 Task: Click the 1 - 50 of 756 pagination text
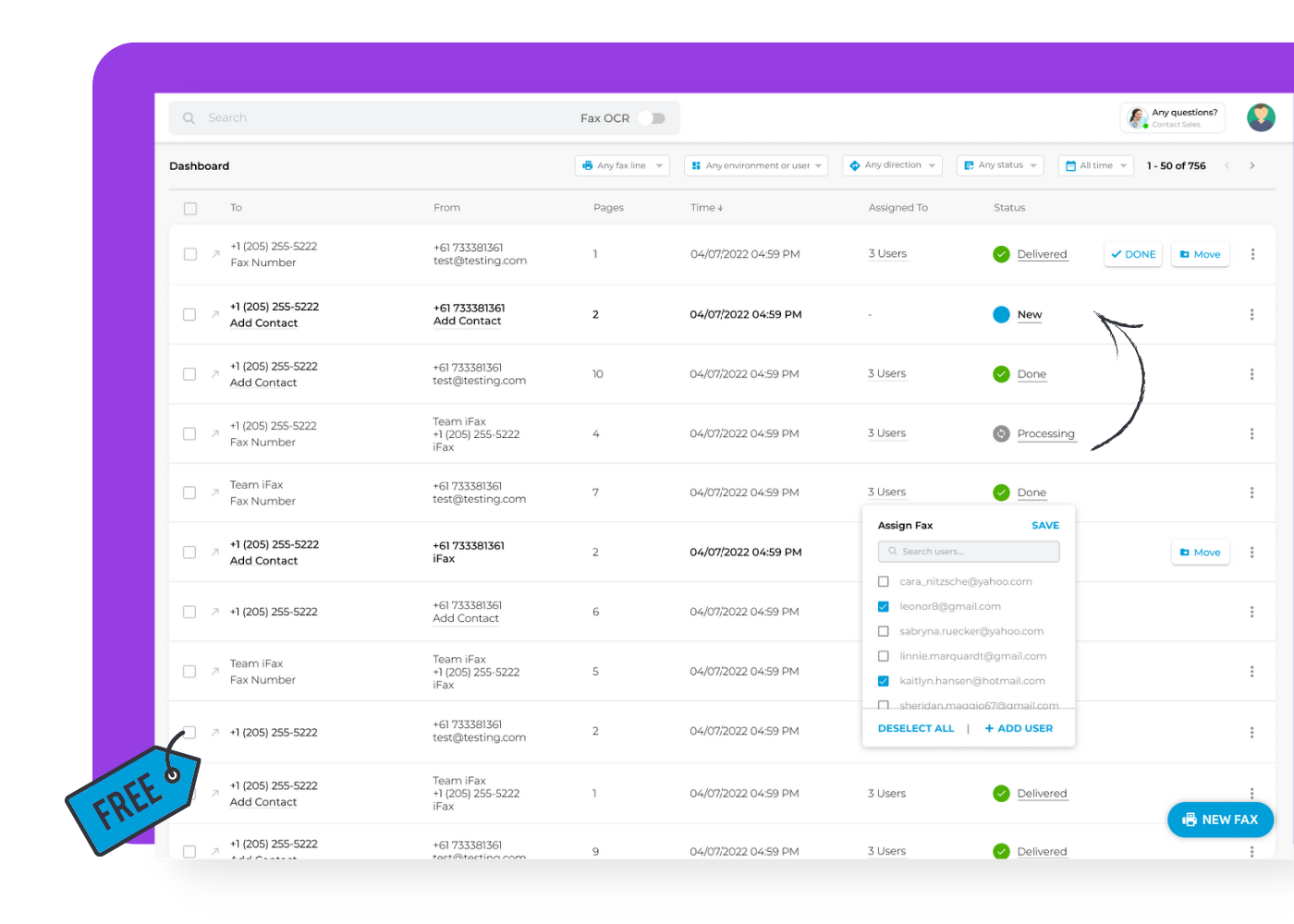(1177, 166)
